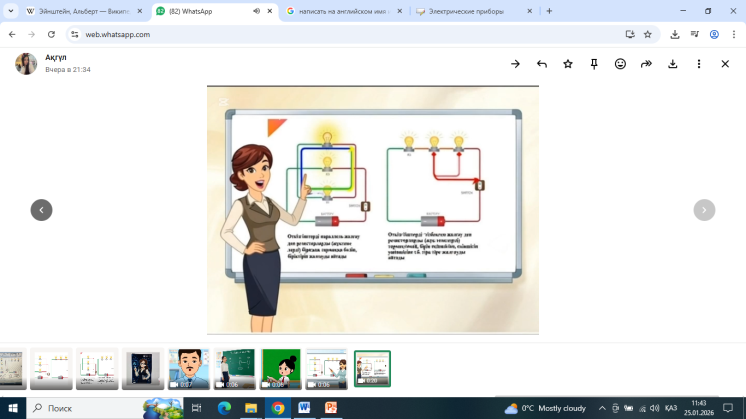Select the green-bordered 0:20 video thumbnail
The image size is (746, 419).
(x=372, y=369)
